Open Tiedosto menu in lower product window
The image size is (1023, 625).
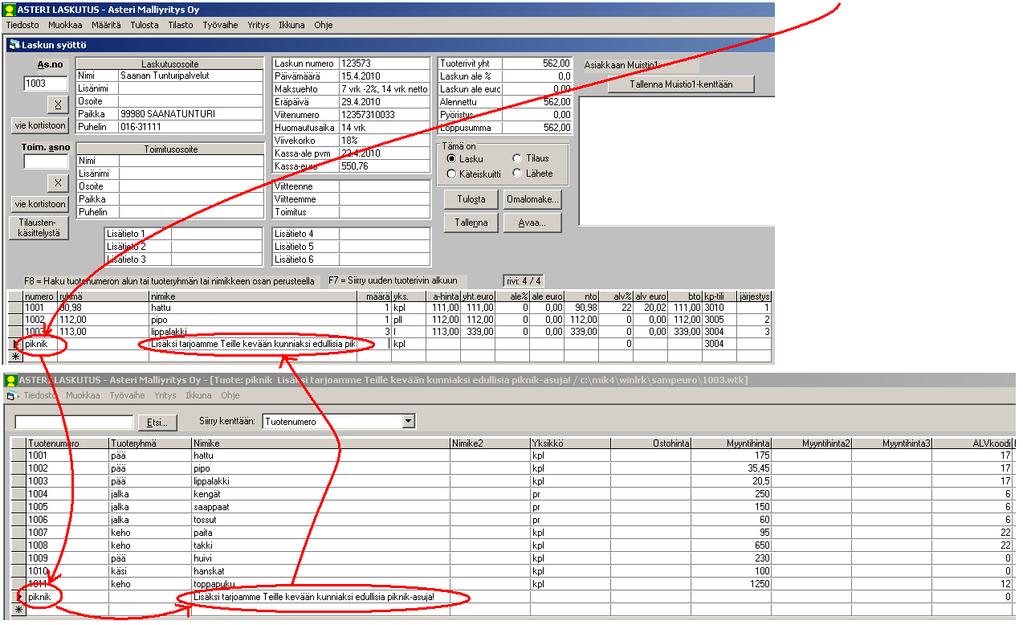tap(40, 395)
